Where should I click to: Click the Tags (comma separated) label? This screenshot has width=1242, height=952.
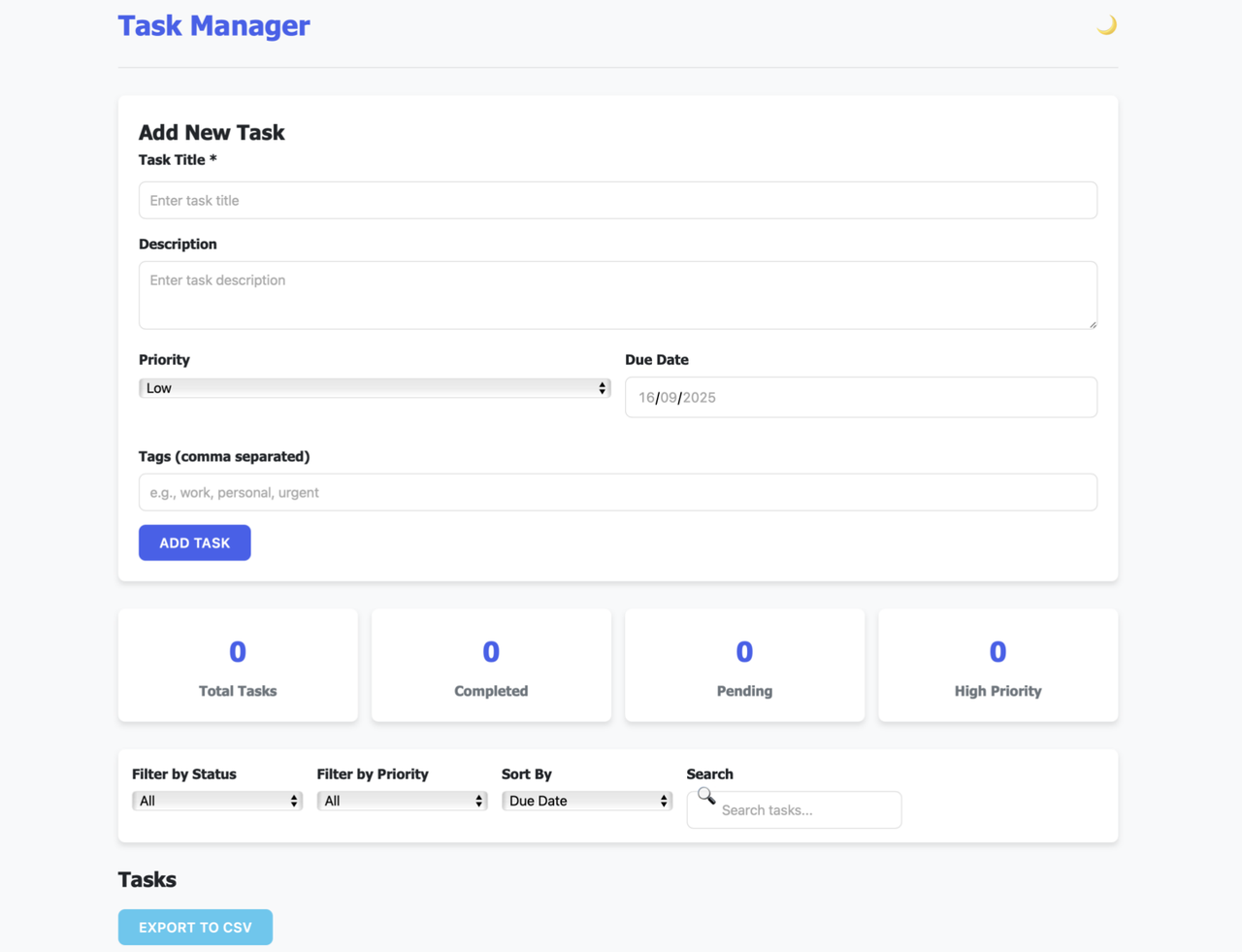[224, 456]
